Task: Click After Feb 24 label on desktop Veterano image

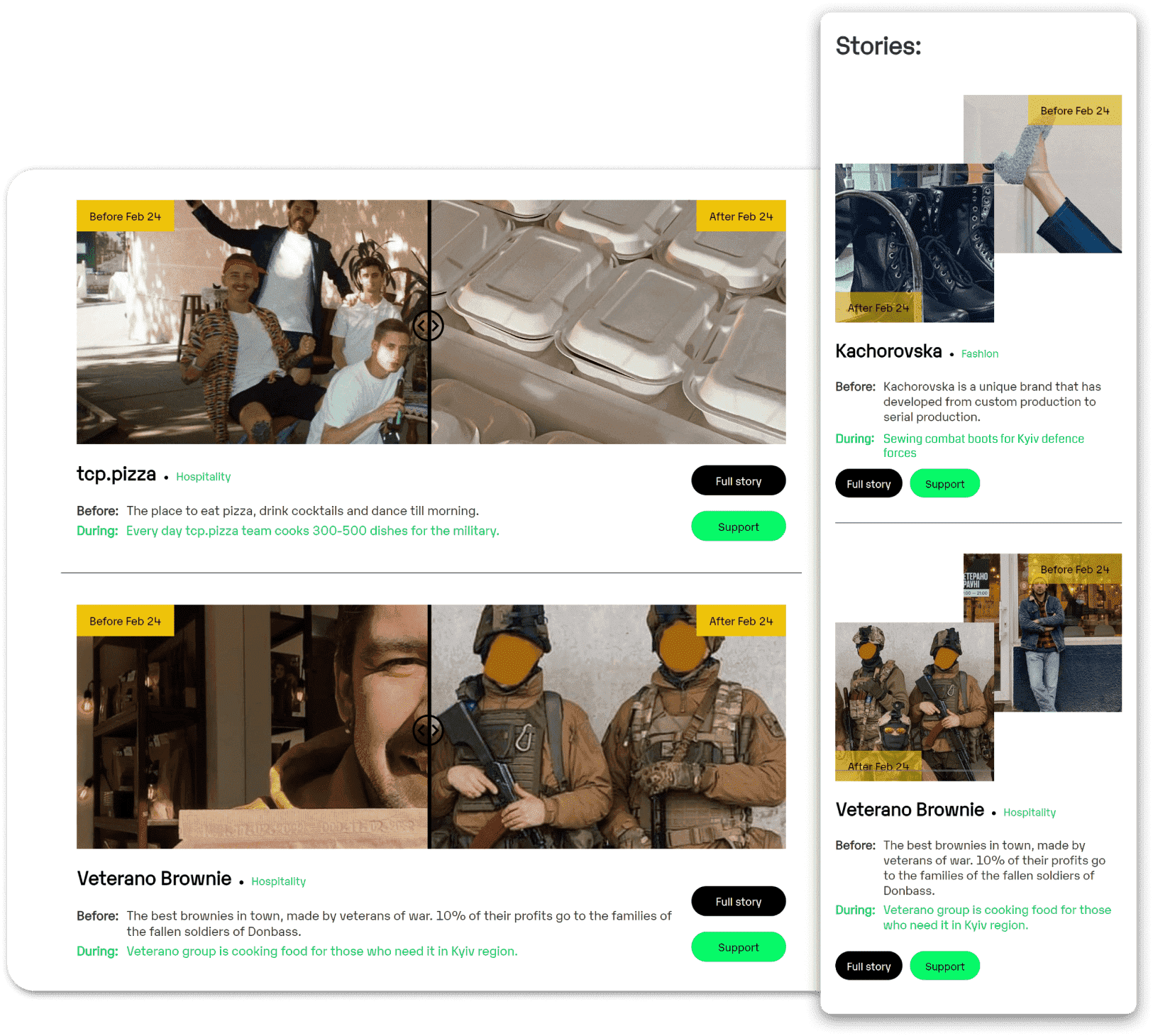Action: coord(741,620)
